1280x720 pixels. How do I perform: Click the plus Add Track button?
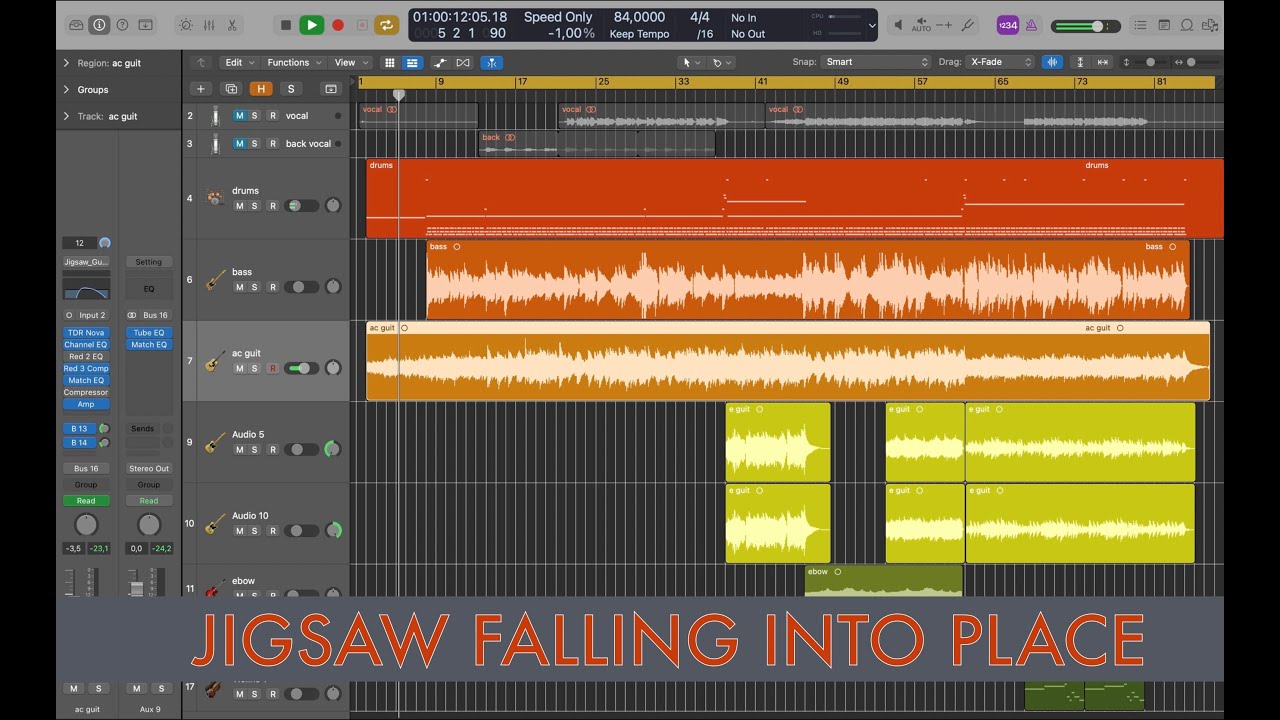click(x=200, y=89)
